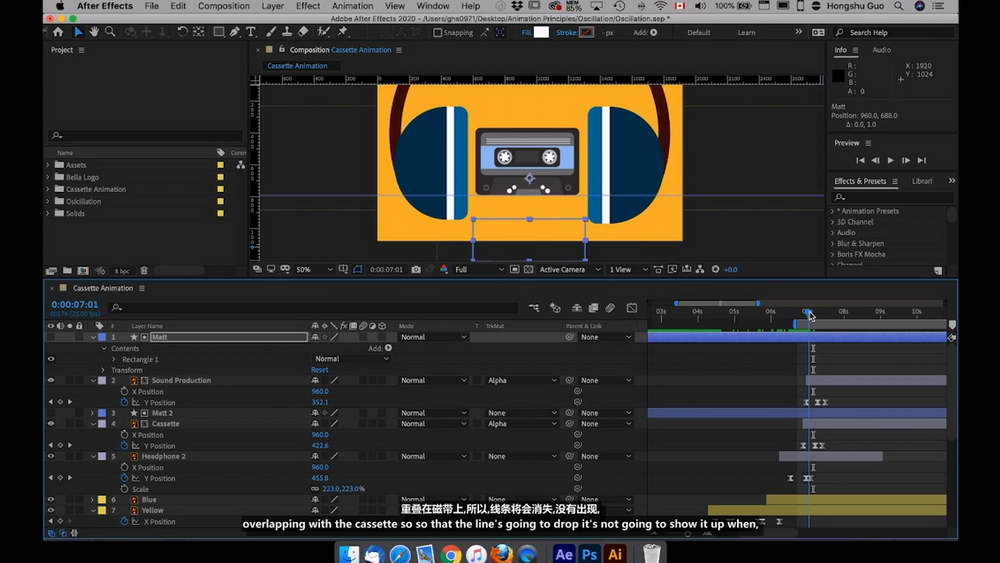The height and width of the screenshot is (563, 1000).
Task: Select the Puppet Pin tool
Action: point(343,32)
